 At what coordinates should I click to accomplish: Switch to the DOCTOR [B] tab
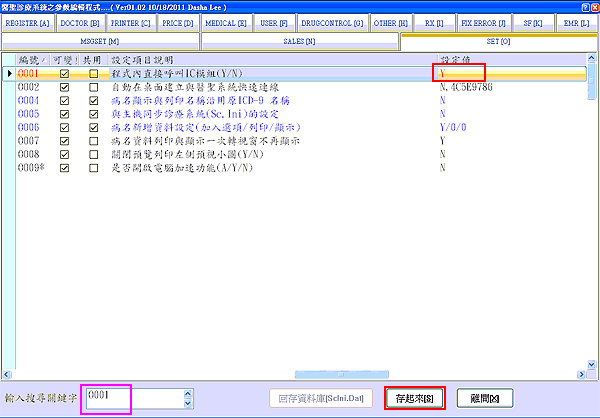point(79,21)
